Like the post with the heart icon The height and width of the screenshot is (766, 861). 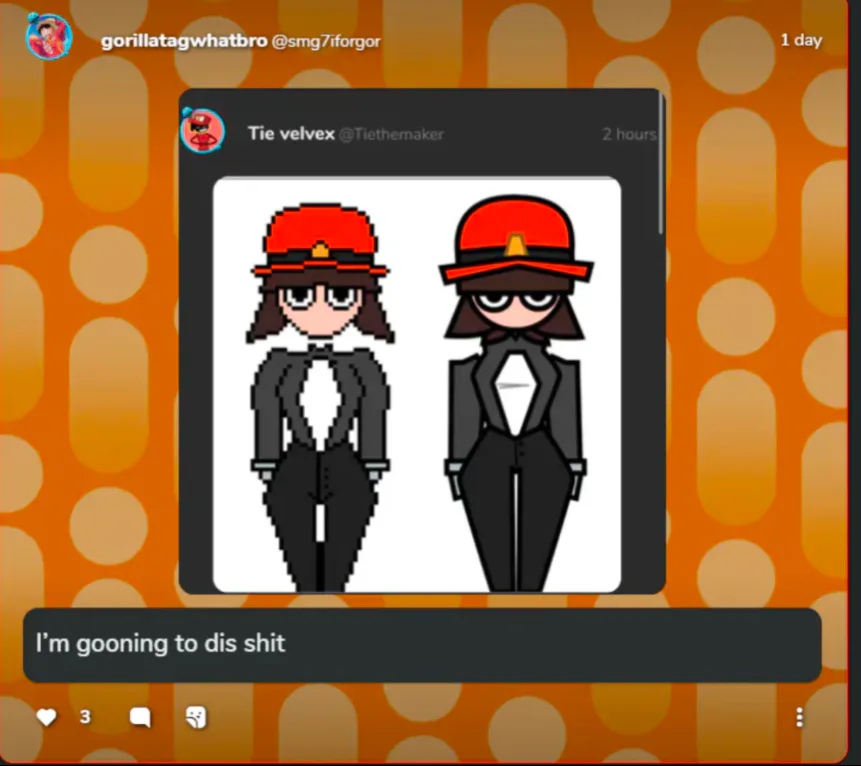(x=47, y=717)
